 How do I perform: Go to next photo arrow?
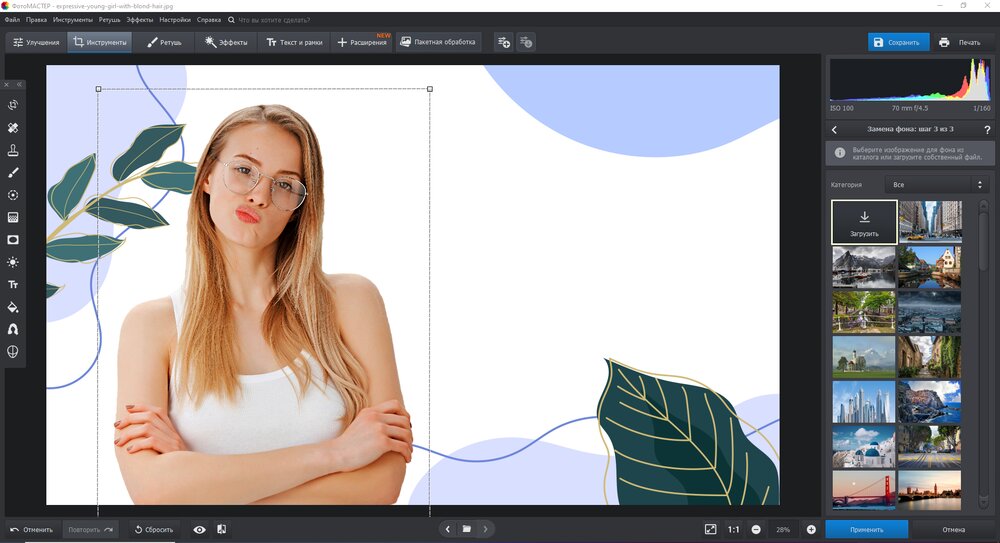pos(485,529)
